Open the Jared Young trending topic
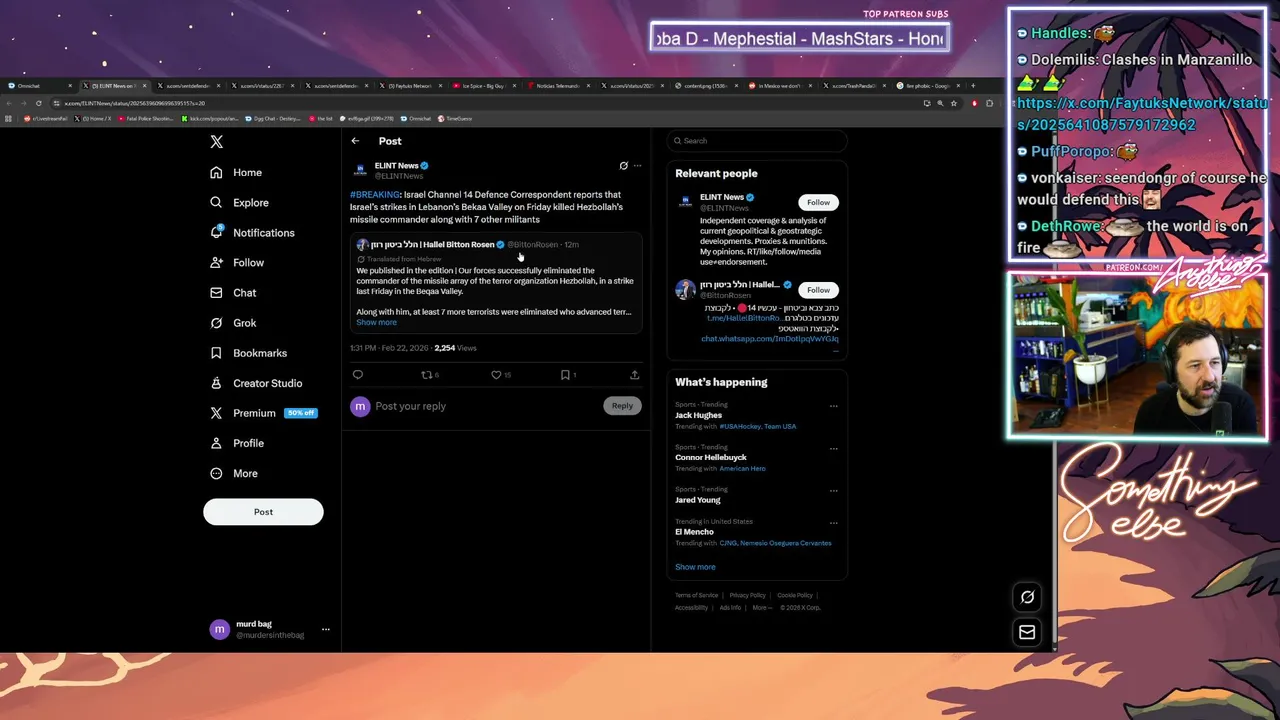This screenshot has height=720, width=1280. 697,500
